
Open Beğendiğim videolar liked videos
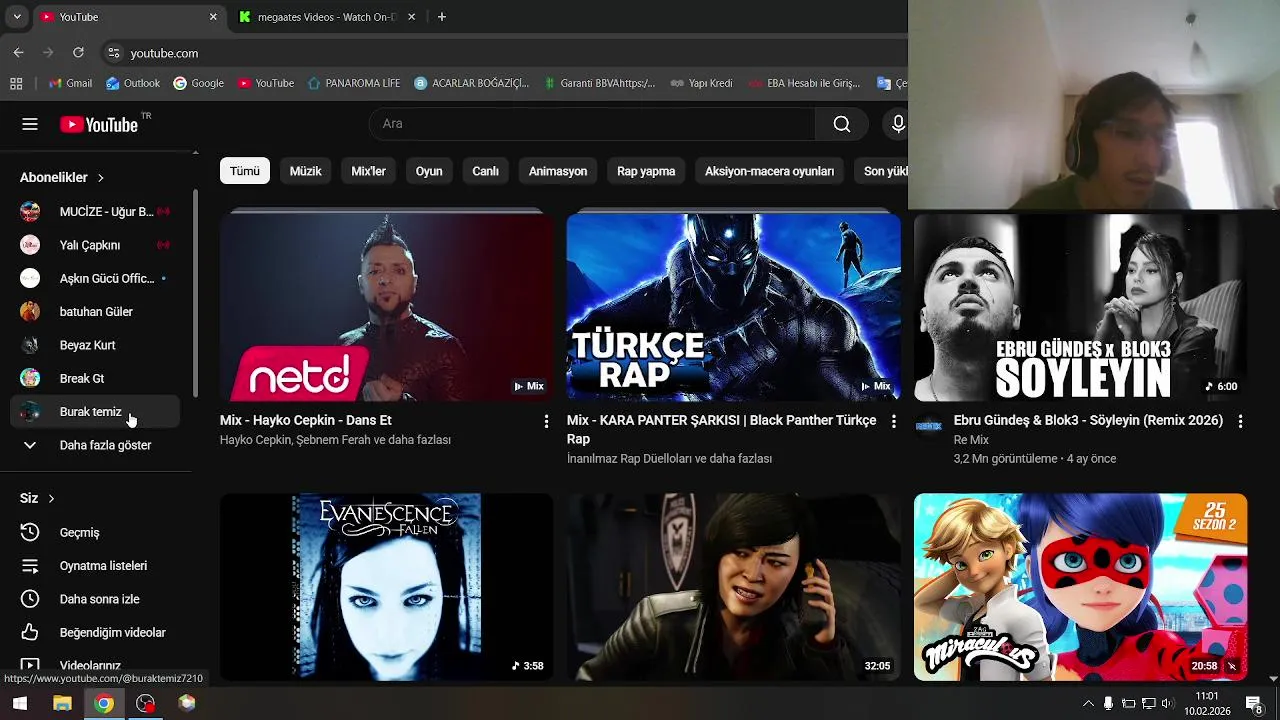coord(95,632)
